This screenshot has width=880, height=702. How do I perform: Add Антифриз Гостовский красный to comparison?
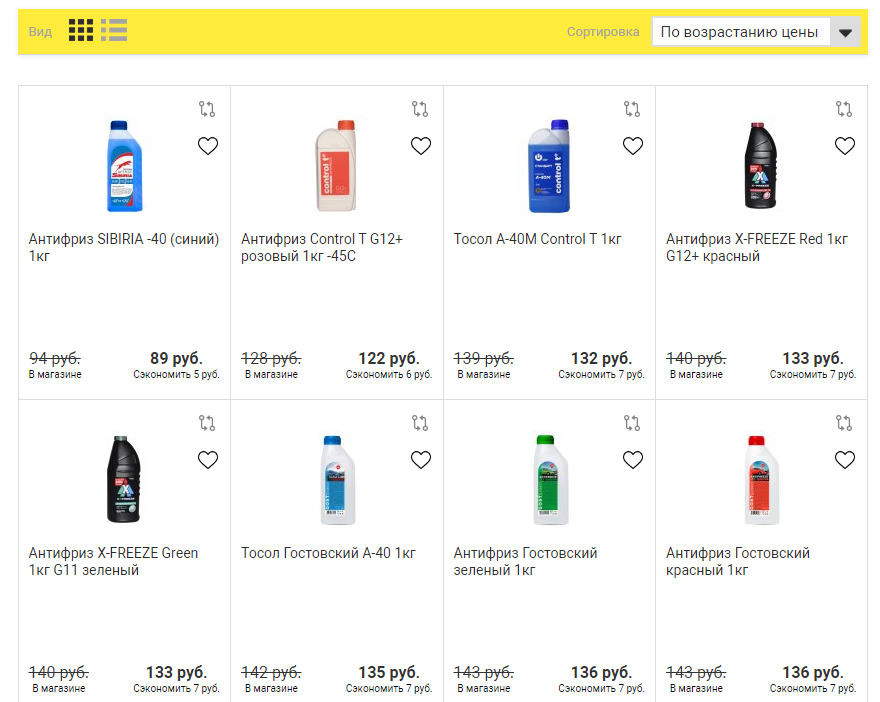(844, 423)
